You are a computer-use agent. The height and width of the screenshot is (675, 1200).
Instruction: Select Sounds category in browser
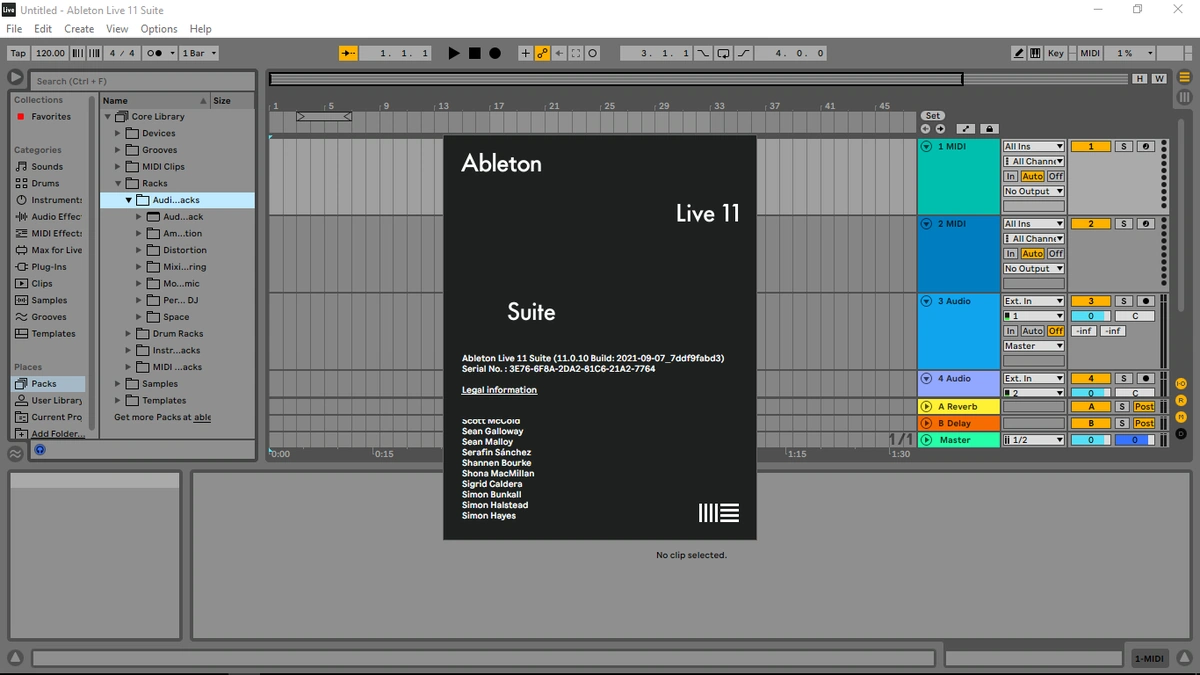tap(47, 167)
